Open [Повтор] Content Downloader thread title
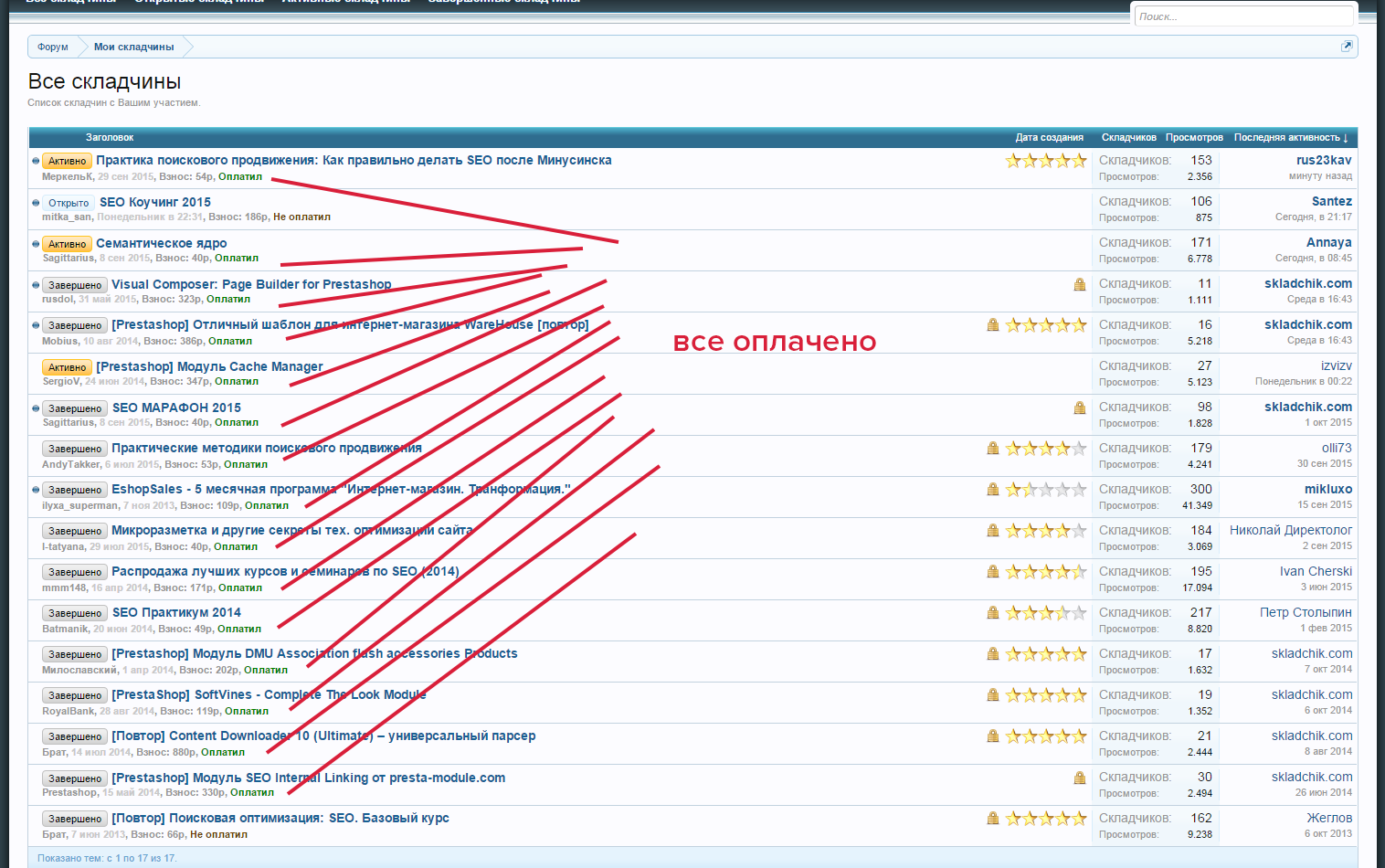The image size is (1385, 868). pos(323,736)
